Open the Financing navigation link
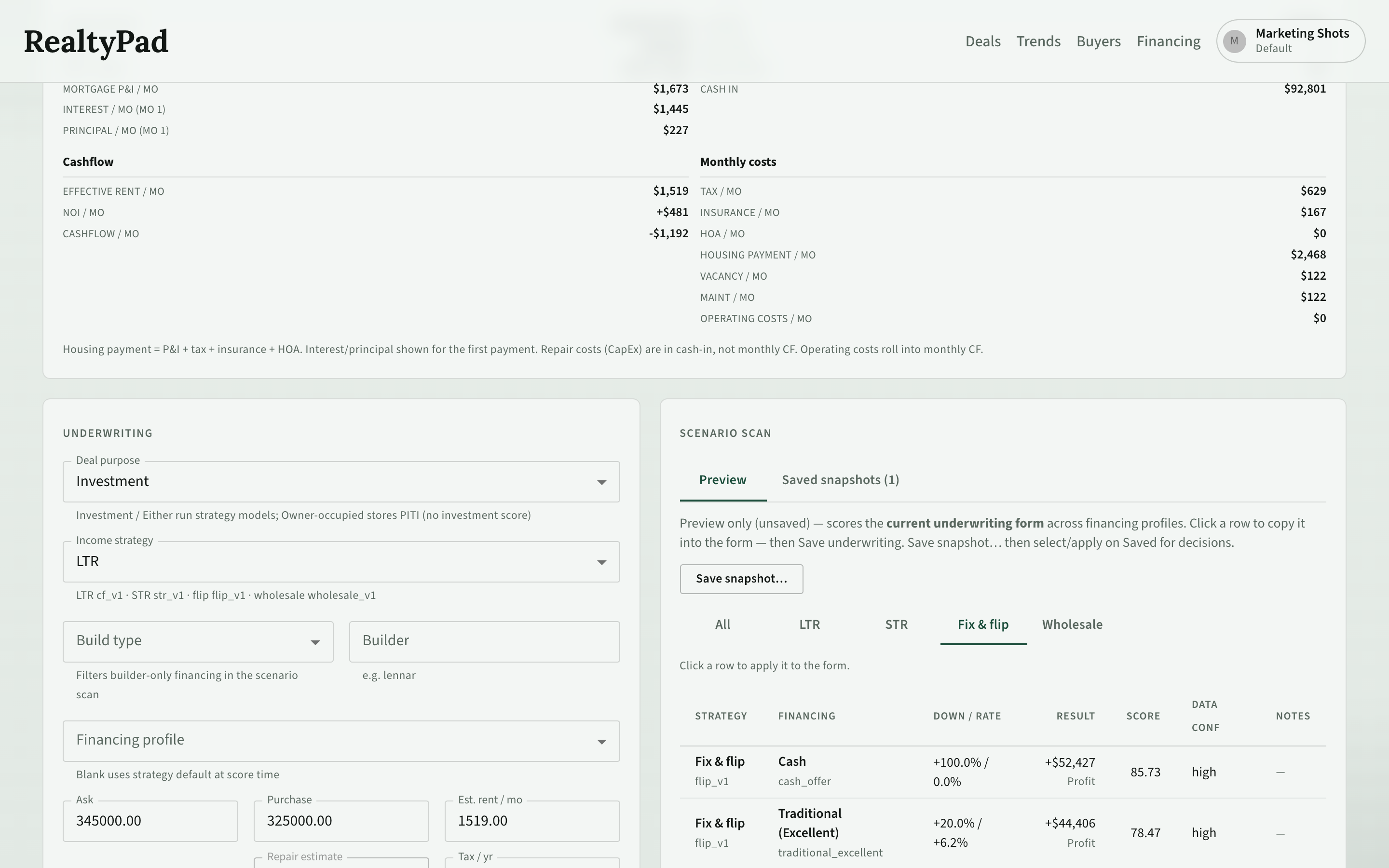Image resolution: width=1389 pixels, height=868 pixels. (1169, 41)
